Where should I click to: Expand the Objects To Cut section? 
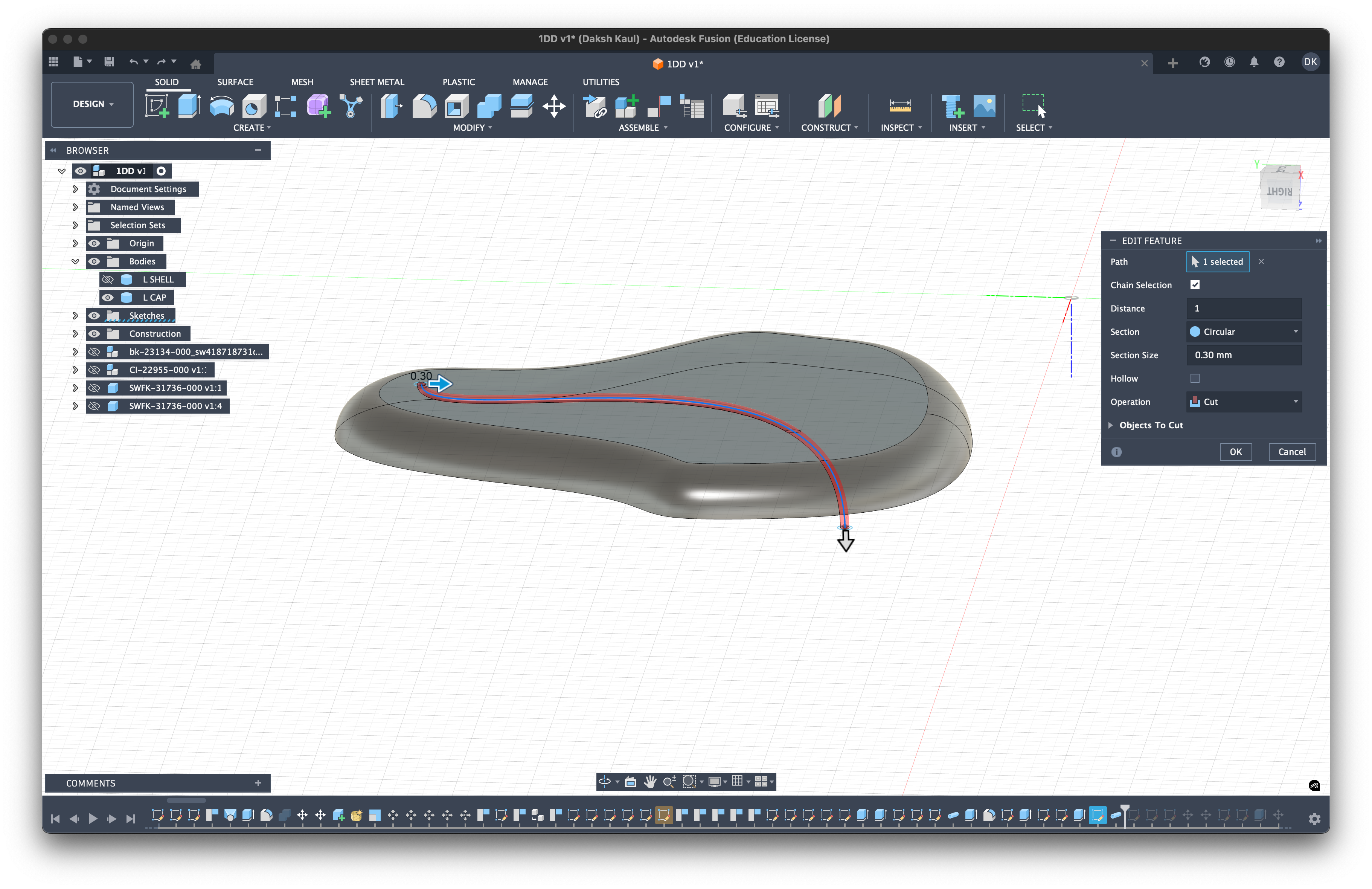(x=1110, y=425)
